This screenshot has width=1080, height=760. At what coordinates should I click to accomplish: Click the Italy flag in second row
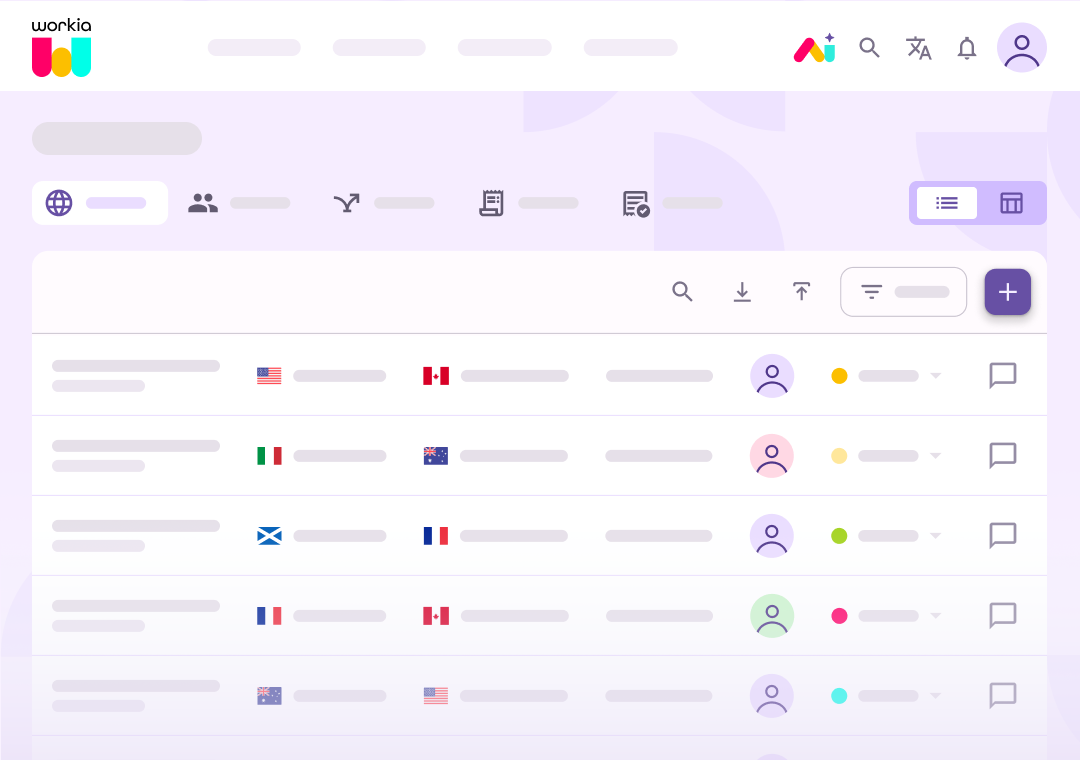click(x=269, y=455)
